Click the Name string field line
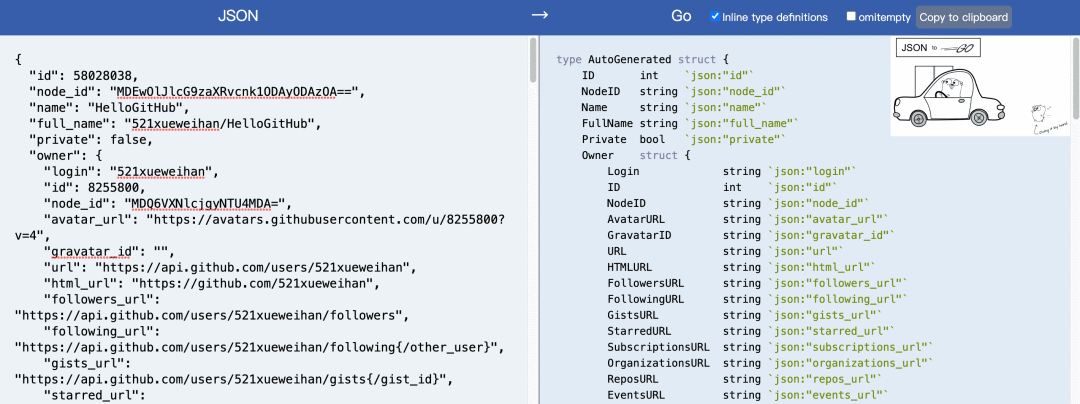 click(674, 107)
